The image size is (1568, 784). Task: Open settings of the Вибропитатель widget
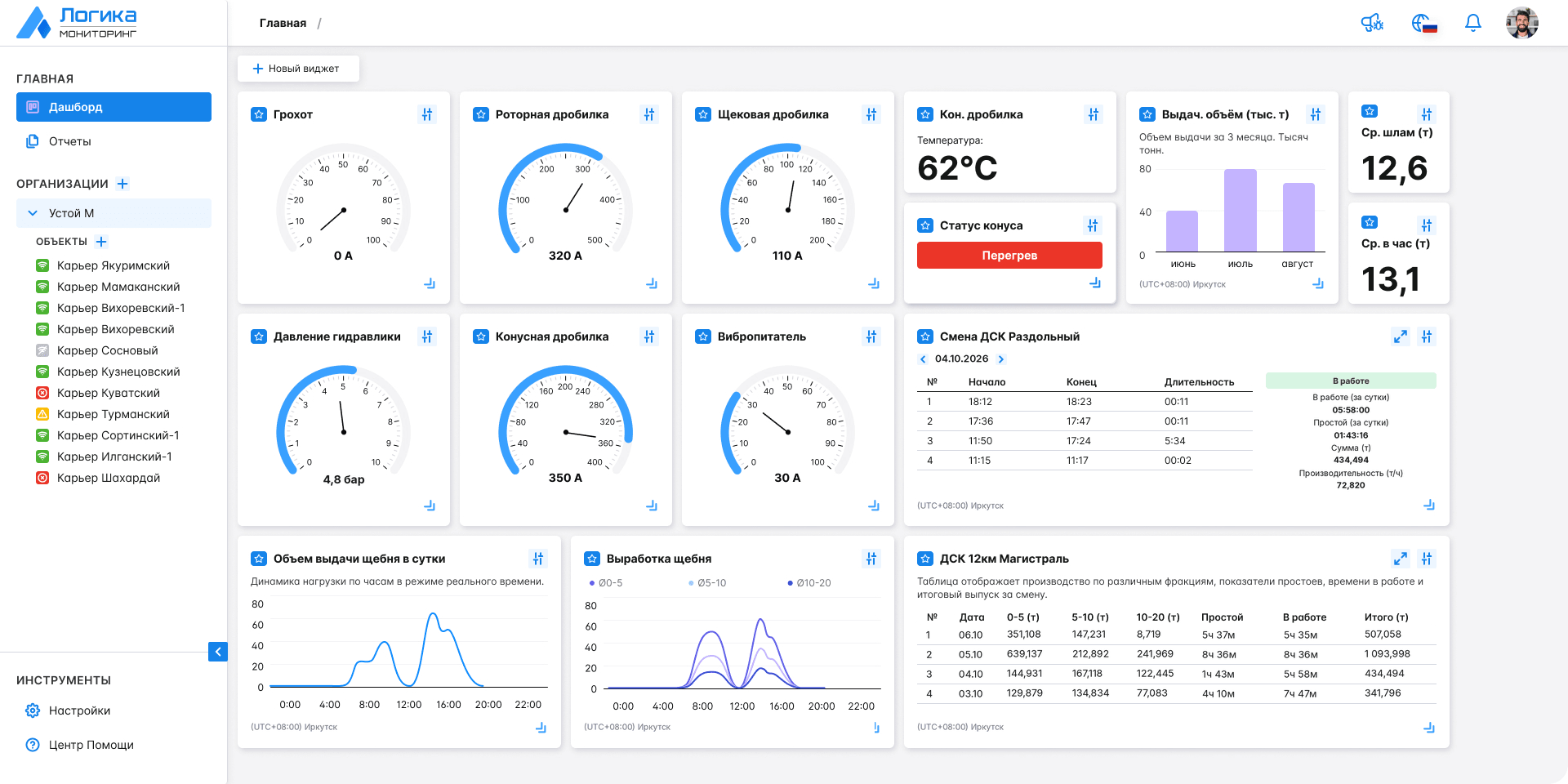click(x=871, y=336)
